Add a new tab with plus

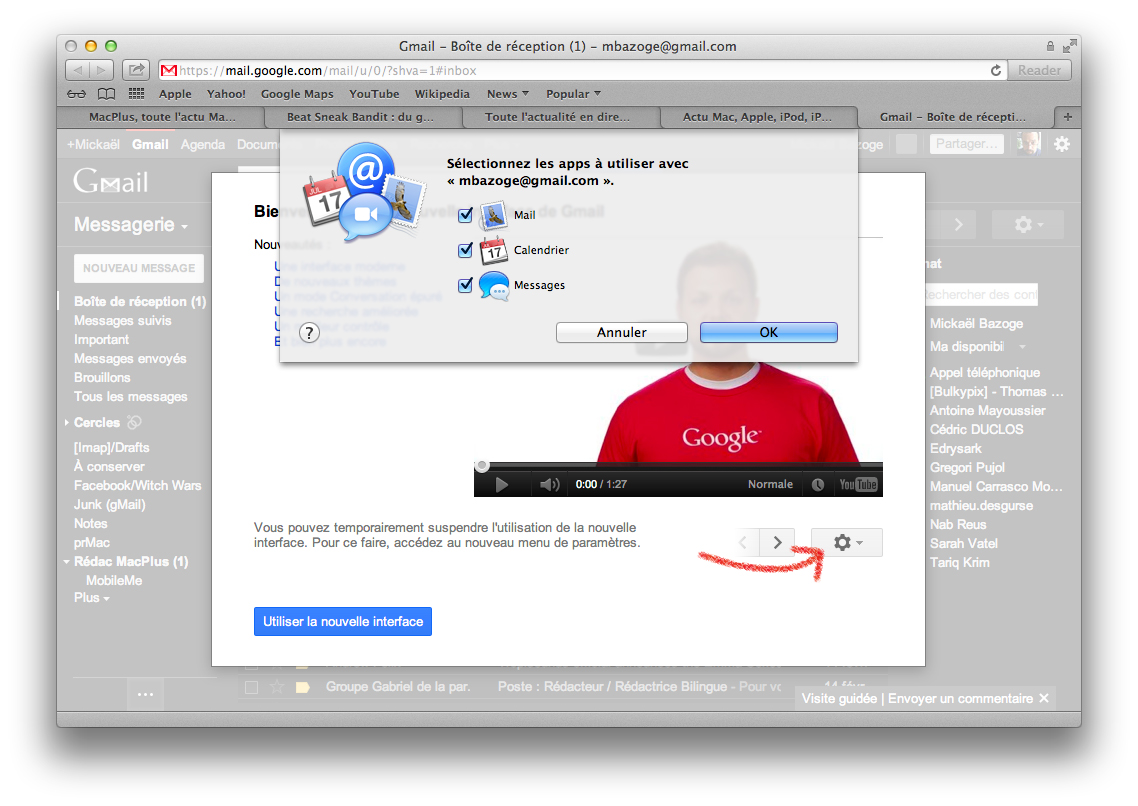(x=1068, y=116)
